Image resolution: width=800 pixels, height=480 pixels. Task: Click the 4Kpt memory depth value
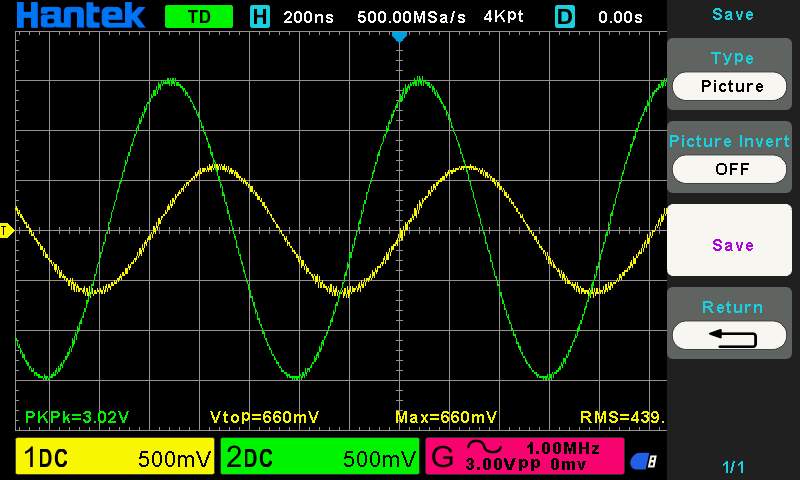(x=504, y=17)
